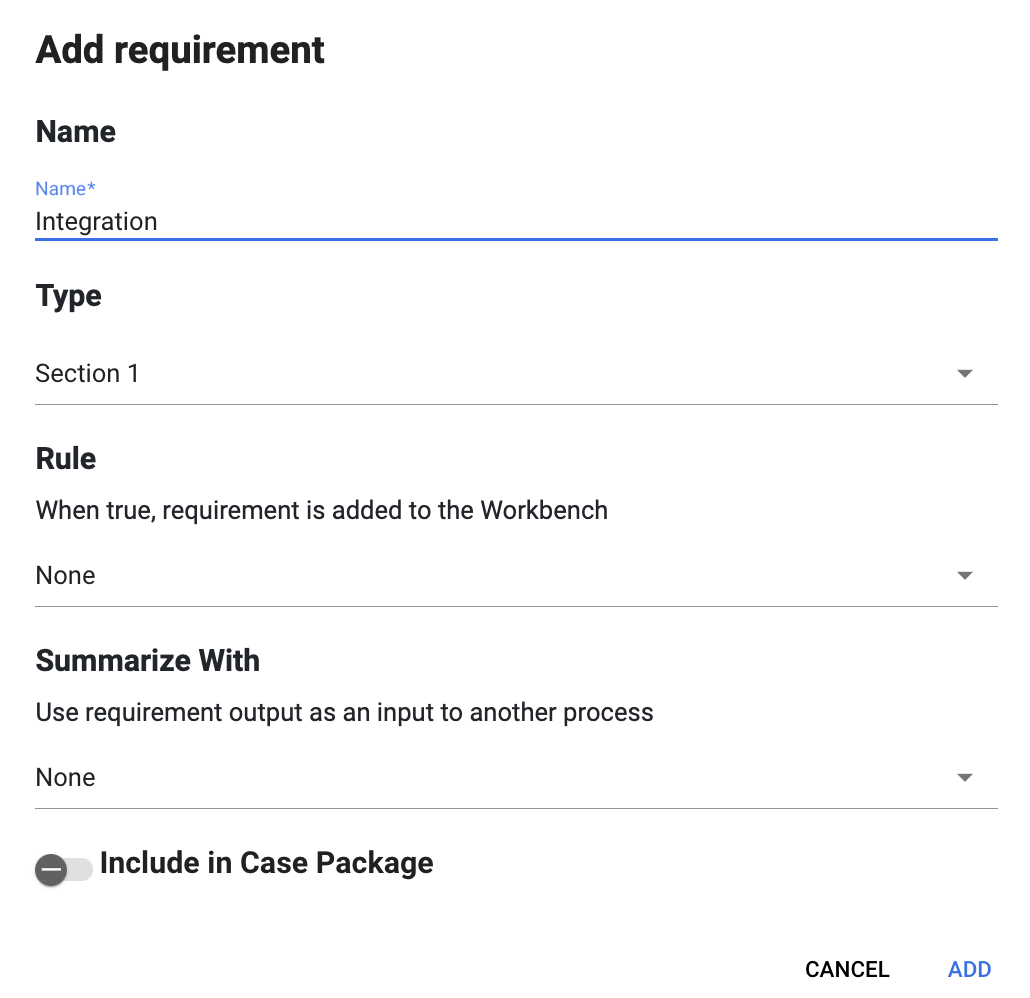Image resolution: width=1030 pixels, height=998 pixels.
Task: Click the small blue Name* field label
Action: point(65,189)
